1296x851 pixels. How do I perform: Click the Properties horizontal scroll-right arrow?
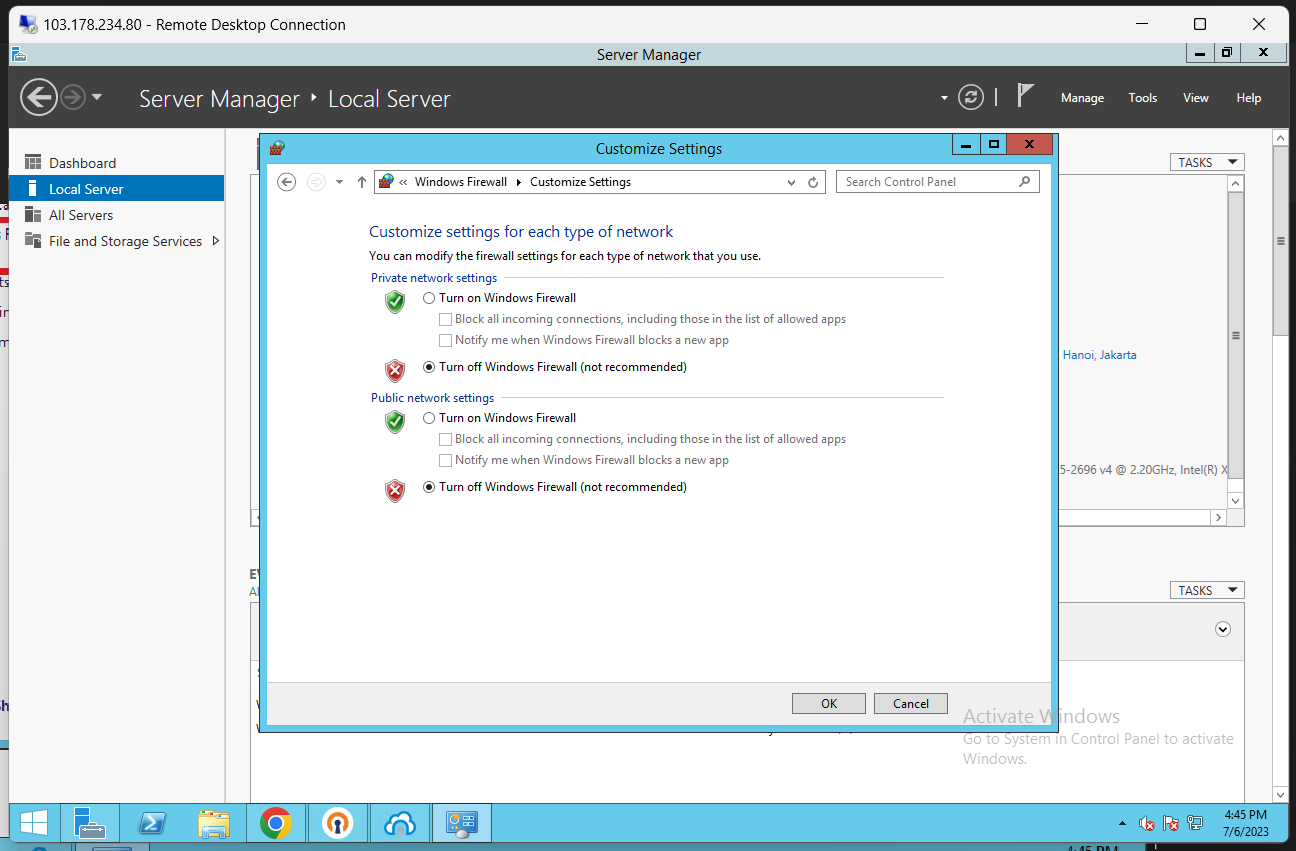(1218, 518)
